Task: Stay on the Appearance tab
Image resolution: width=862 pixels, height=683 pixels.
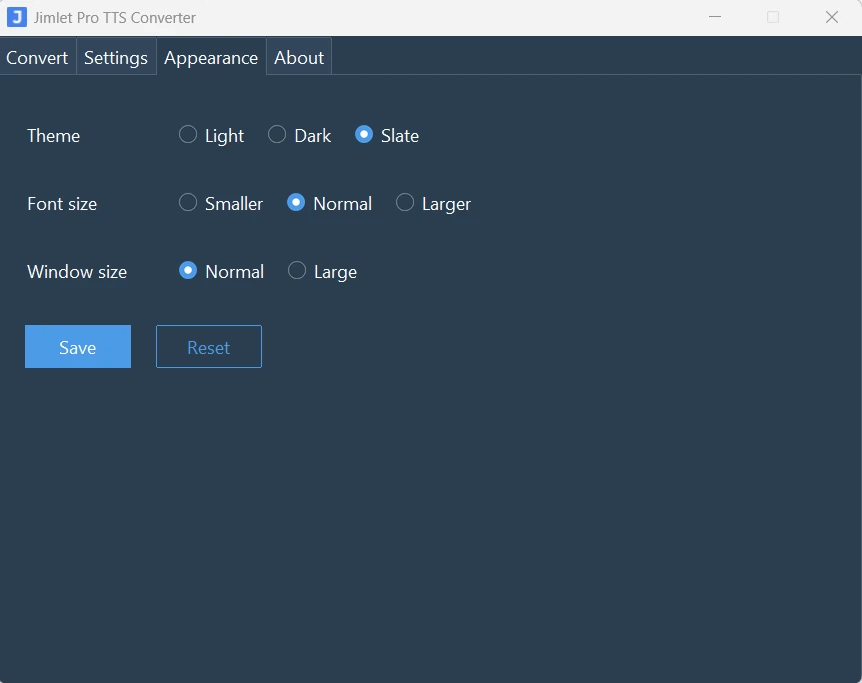Action: (x=210, y=57)
